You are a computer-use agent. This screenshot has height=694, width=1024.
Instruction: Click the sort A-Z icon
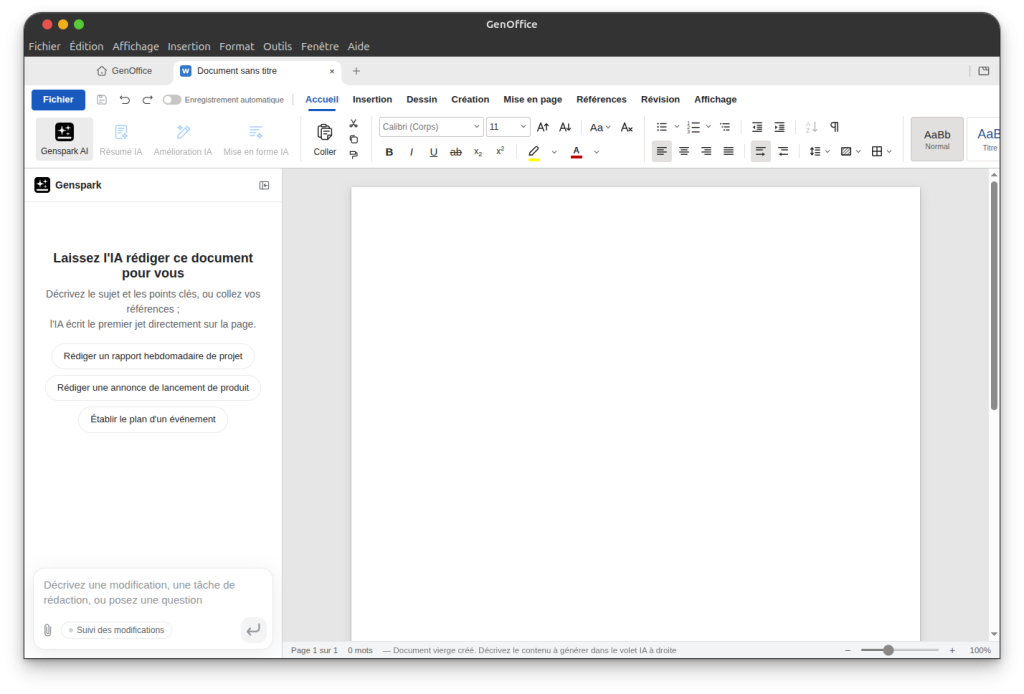(x=811, y=127)
